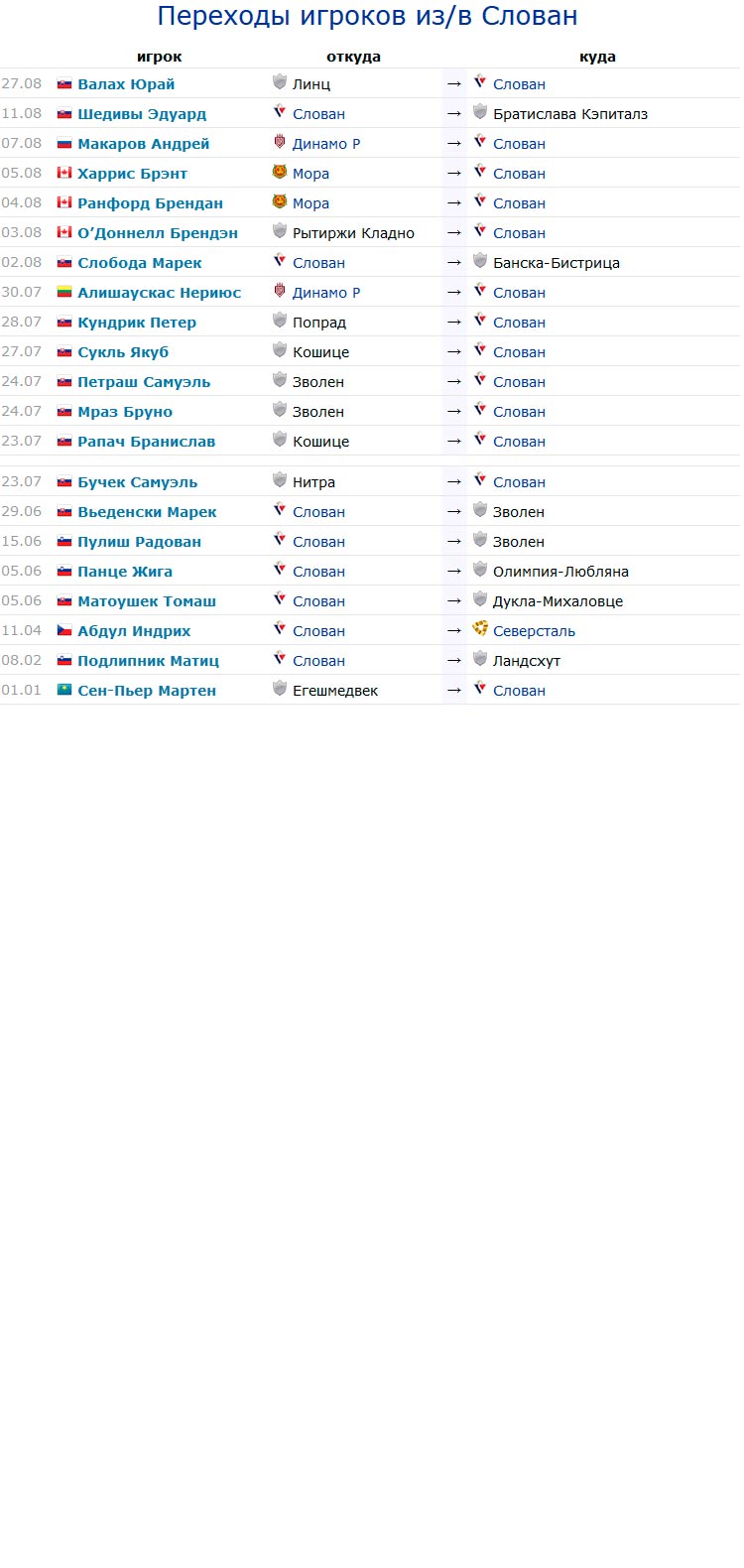The image size is (744, 1568).
Task: Open Бучек Самуэль player link
Action: (138, 482)
